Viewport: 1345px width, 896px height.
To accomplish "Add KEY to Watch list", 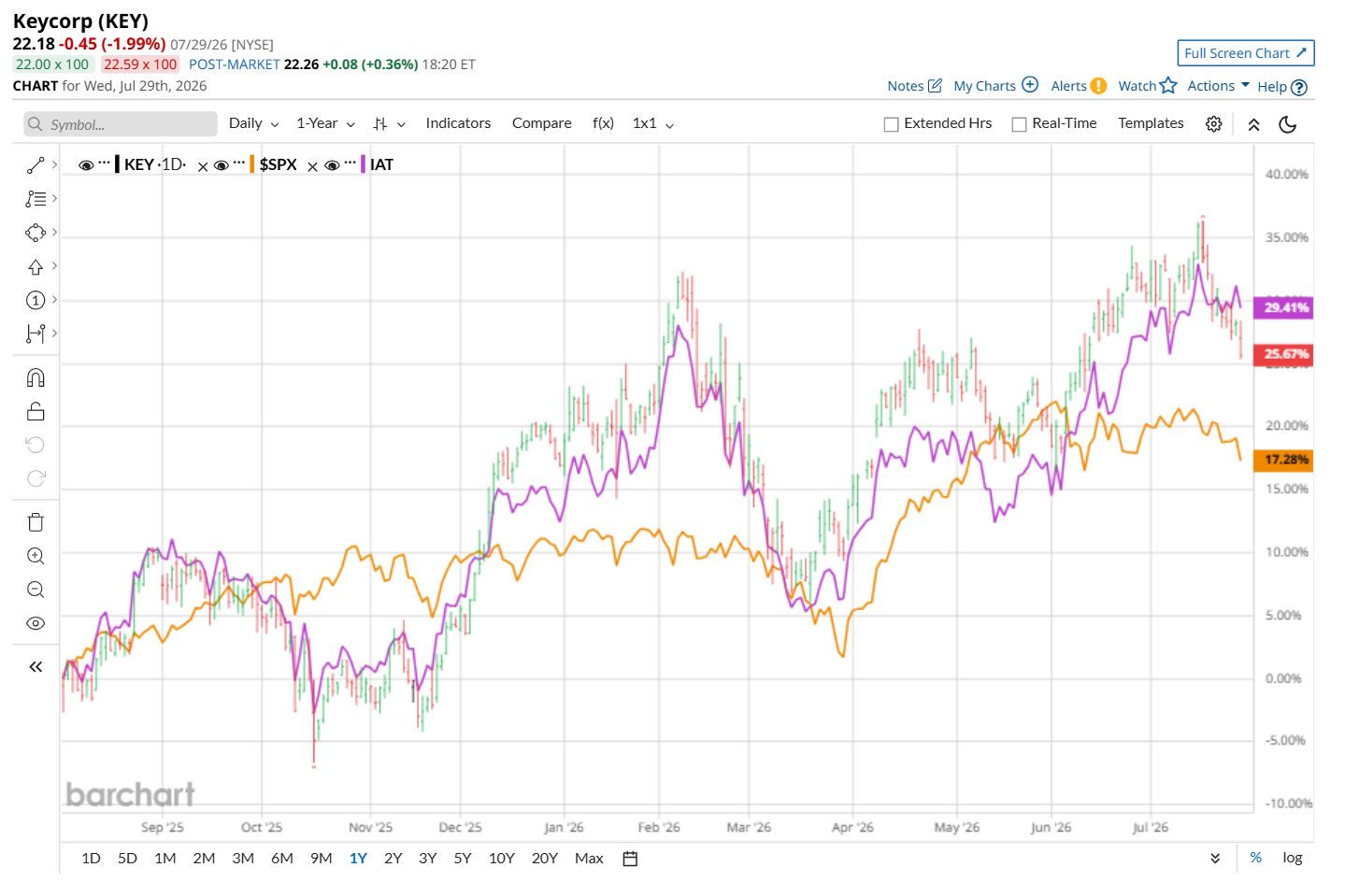I will tap(1147, 86).
